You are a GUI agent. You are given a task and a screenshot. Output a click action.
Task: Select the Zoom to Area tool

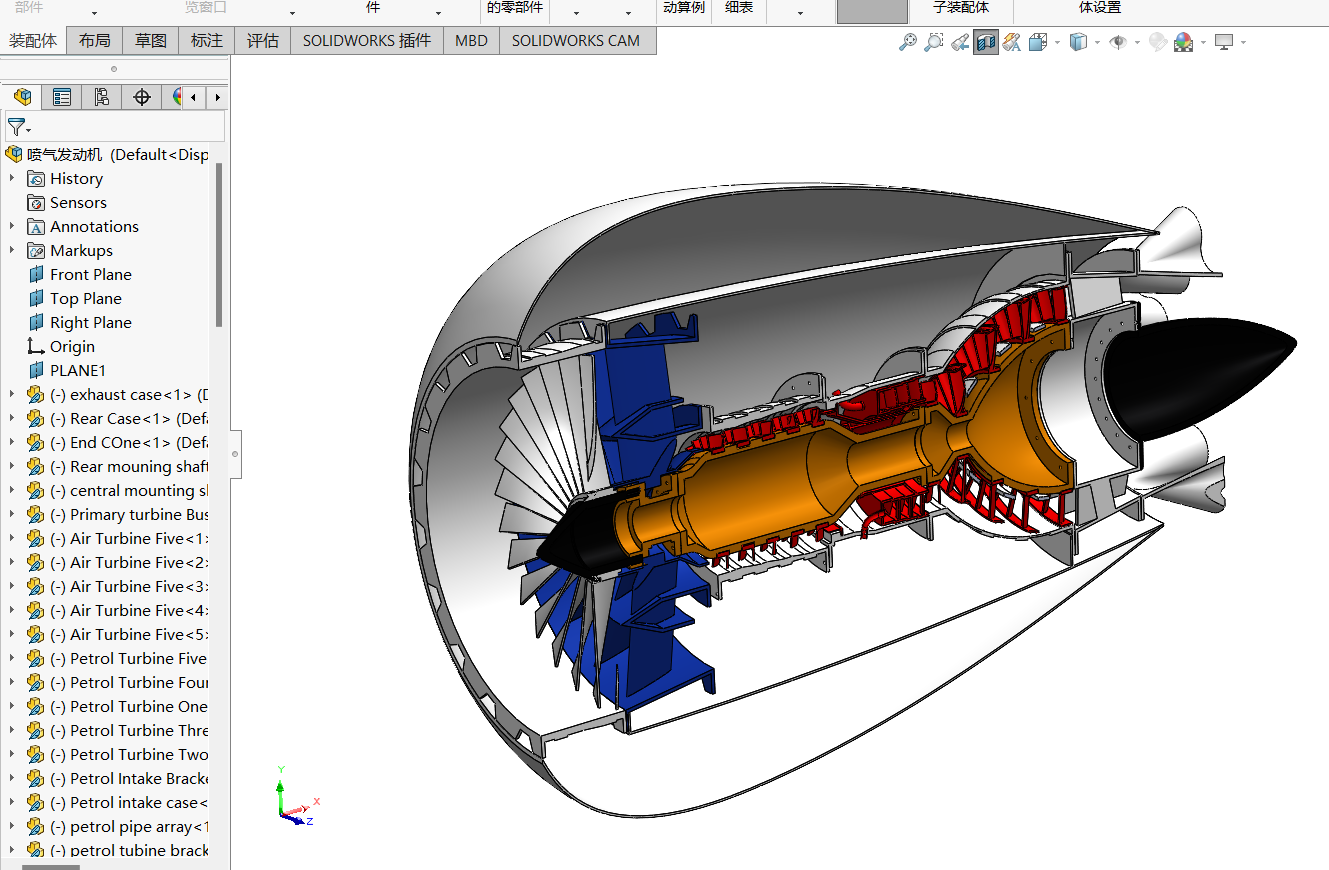pyautogui.click(x=934, y=42)
